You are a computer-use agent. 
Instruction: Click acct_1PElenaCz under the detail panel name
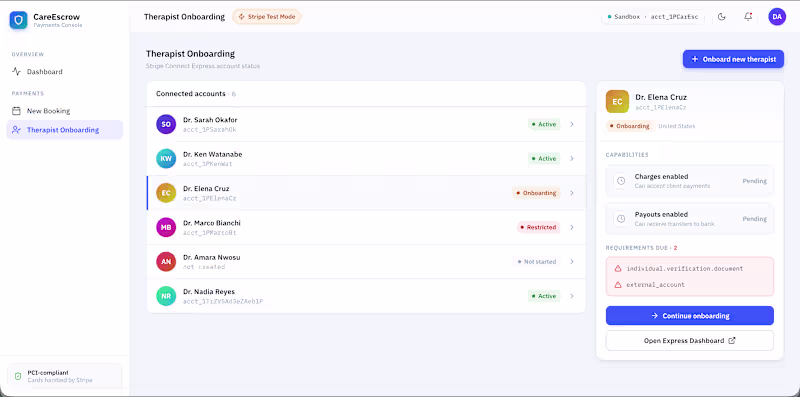[661, 108]
